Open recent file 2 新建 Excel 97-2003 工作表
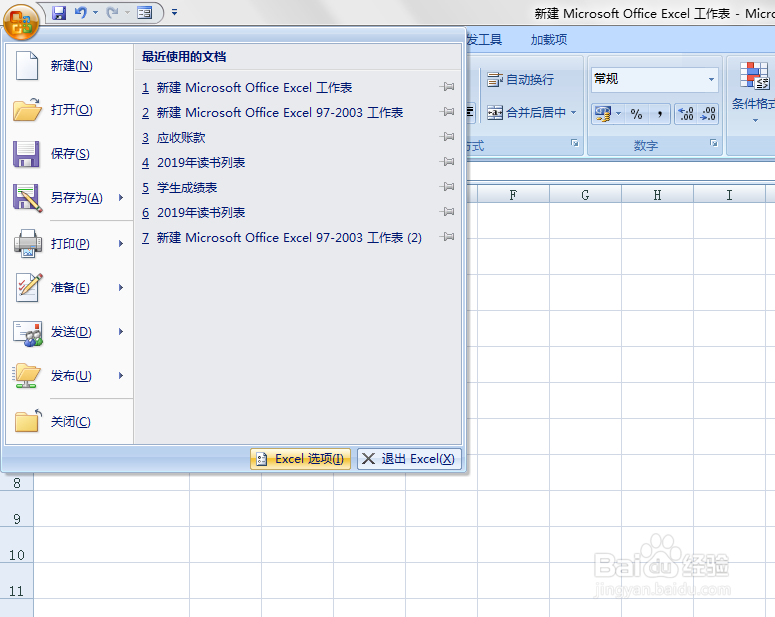The width and height of the screenshot is (775, 617). (x=272, y=113)
